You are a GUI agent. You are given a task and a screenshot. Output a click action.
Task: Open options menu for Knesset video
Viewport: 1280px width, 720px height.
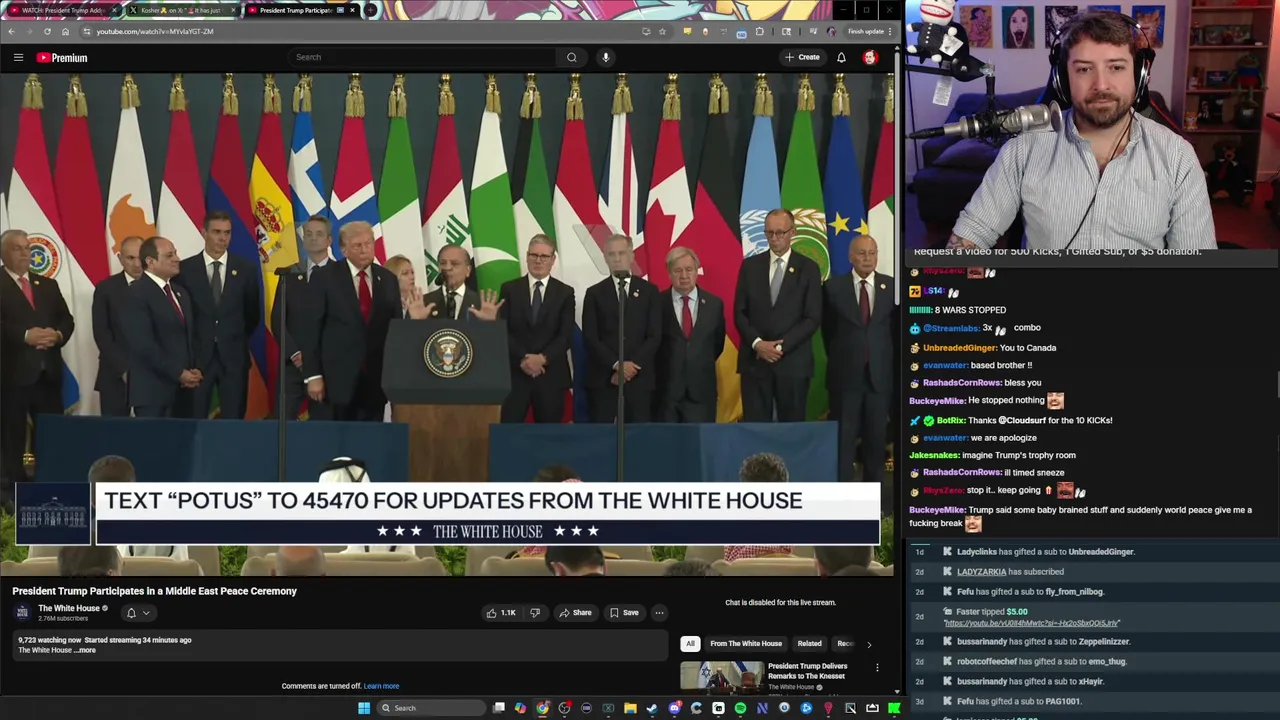[x=877, y=668]
